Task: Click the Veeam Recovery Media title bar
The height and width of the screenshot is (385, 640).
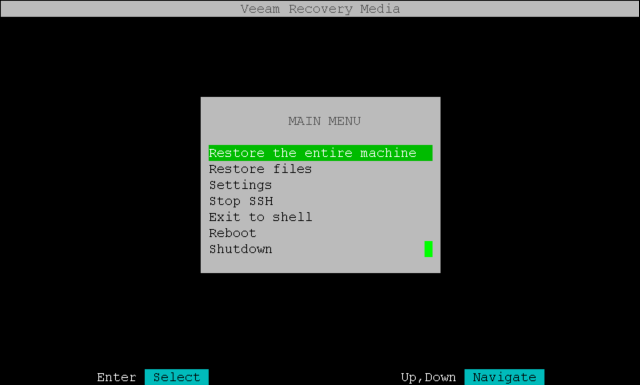Action: [x=320, y=9]
